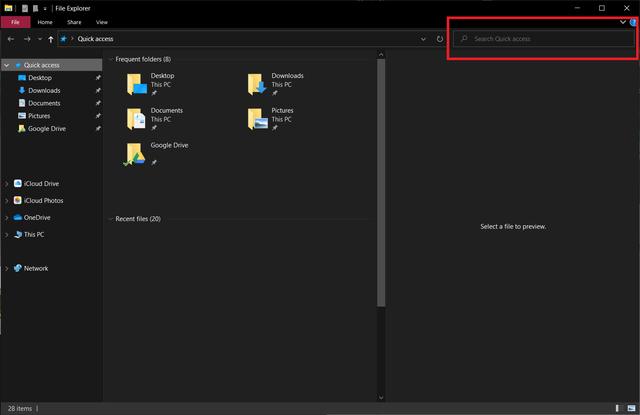Image resolution: width=640 pixels, height=415 pixels.
Task: Click the vertical scrollbar thumb in file list
Action: [x=381, y=182]
